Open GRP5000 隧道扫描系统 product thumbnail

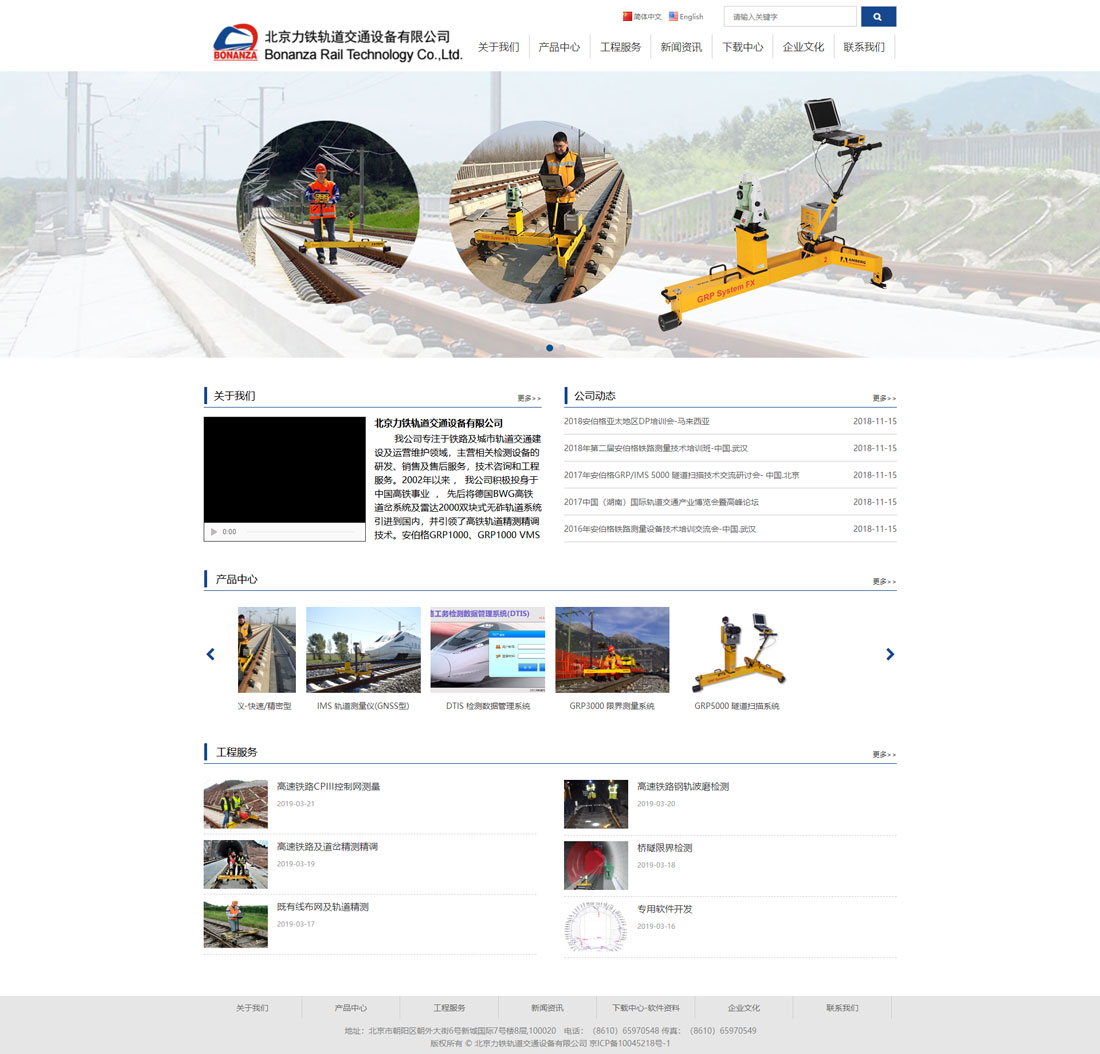tap(737, 651)
